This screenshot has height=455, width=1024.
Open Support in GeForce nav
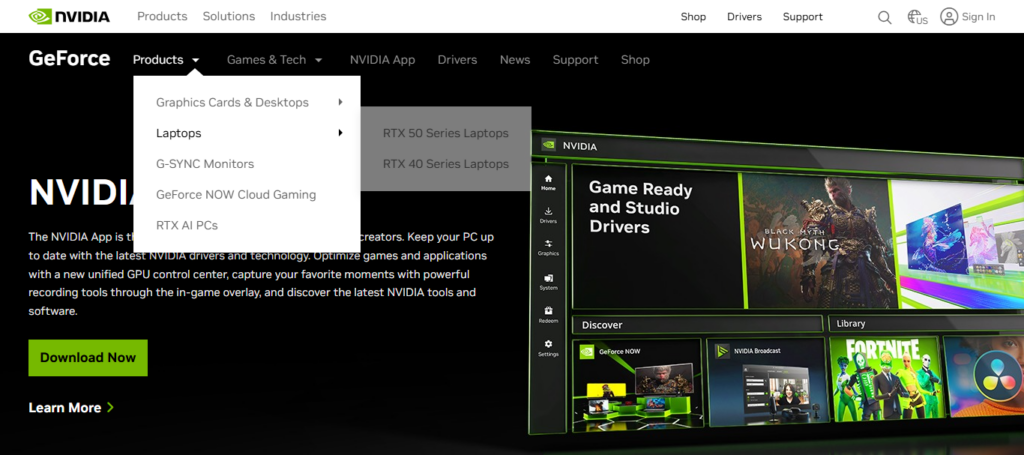(575, 59)
